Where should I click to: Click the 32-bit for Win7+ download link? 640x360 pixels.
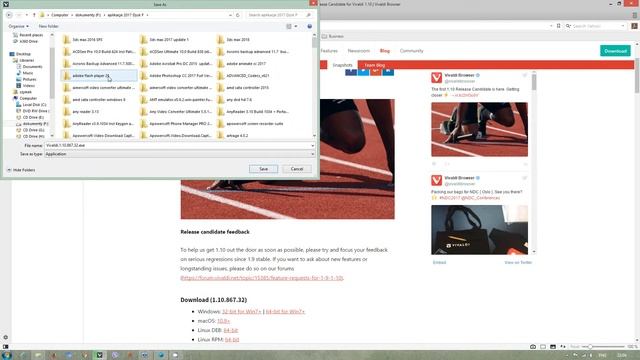(242, 311)
